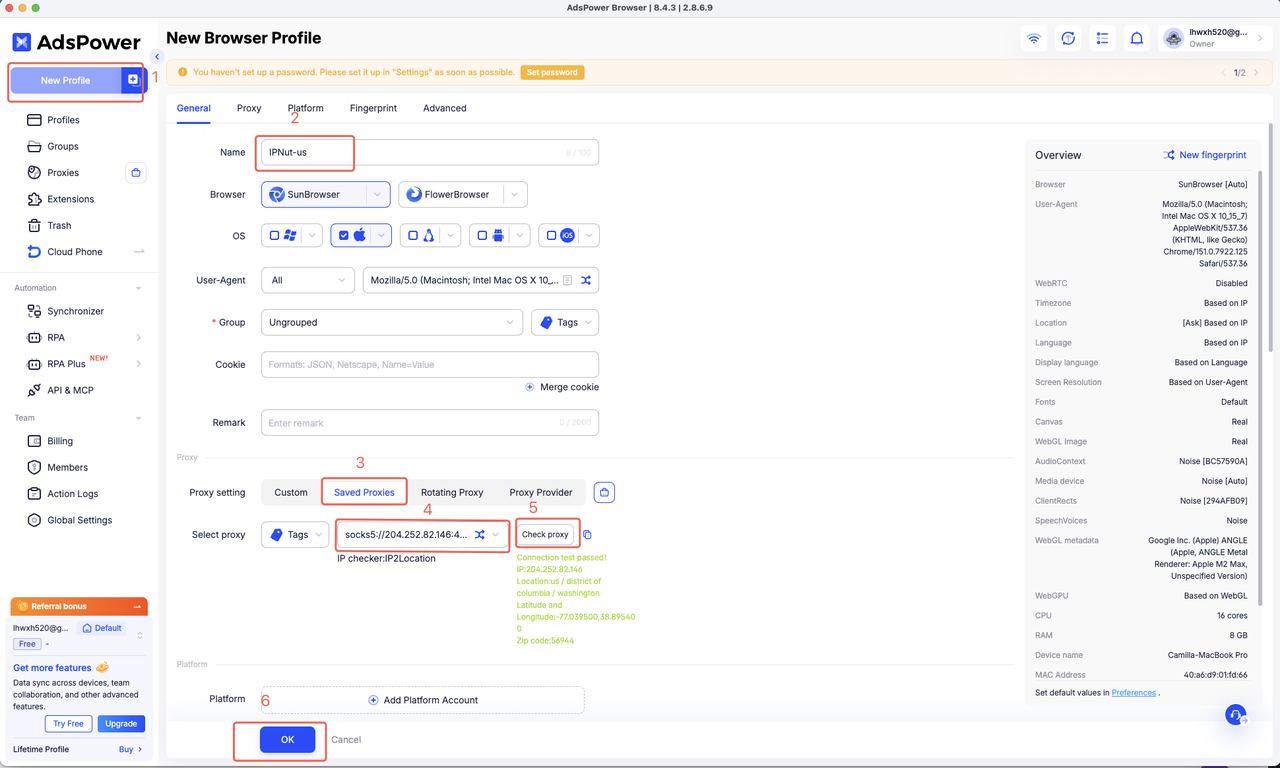Open the Ungrouped group dropdown
The image size is (1280, 768).
click(392, 322)
